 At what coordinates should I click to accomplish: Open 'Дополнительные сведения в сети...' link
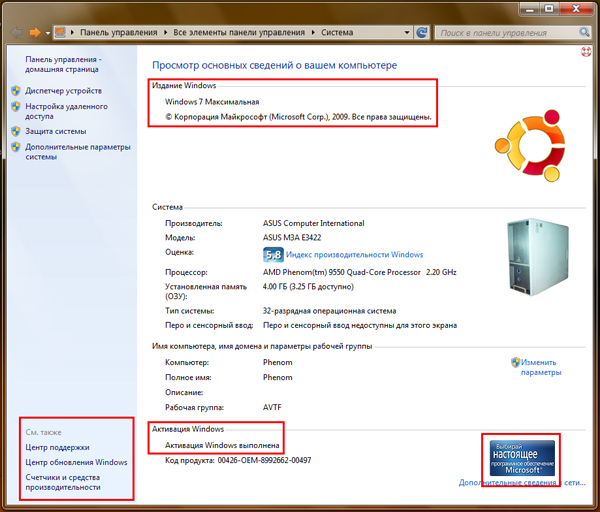522,483
